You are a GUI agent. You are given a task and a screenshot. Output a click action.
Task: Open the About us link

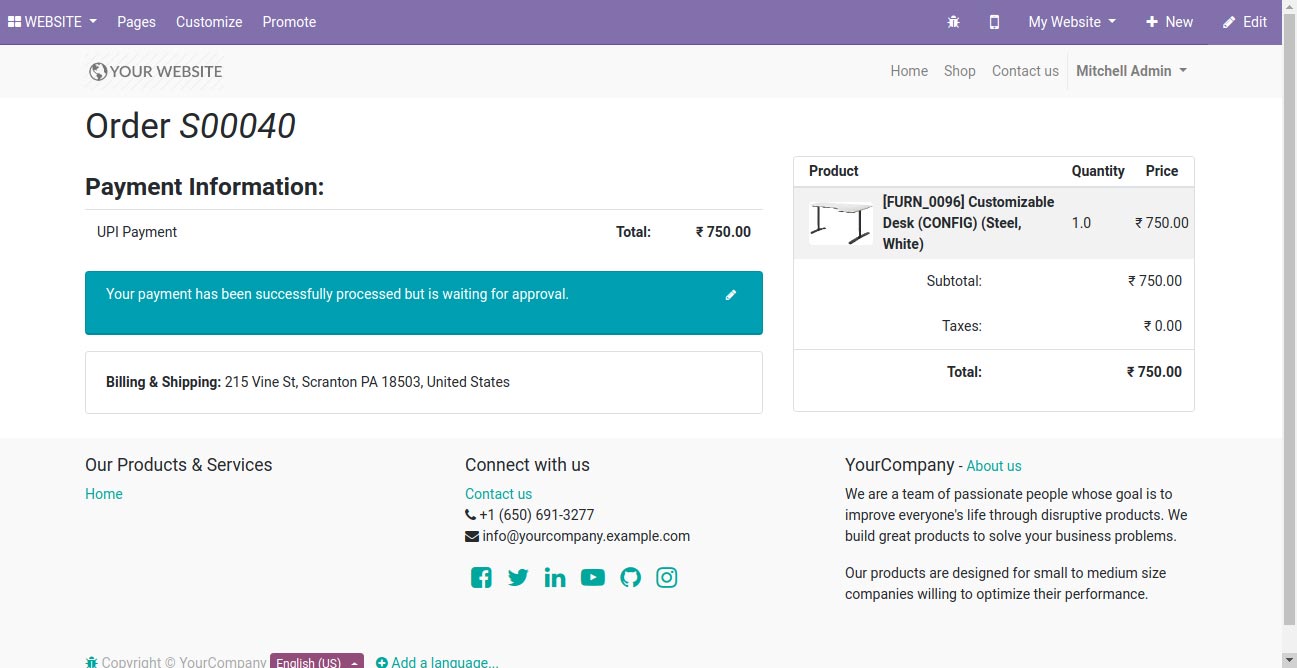coord(994,466)
